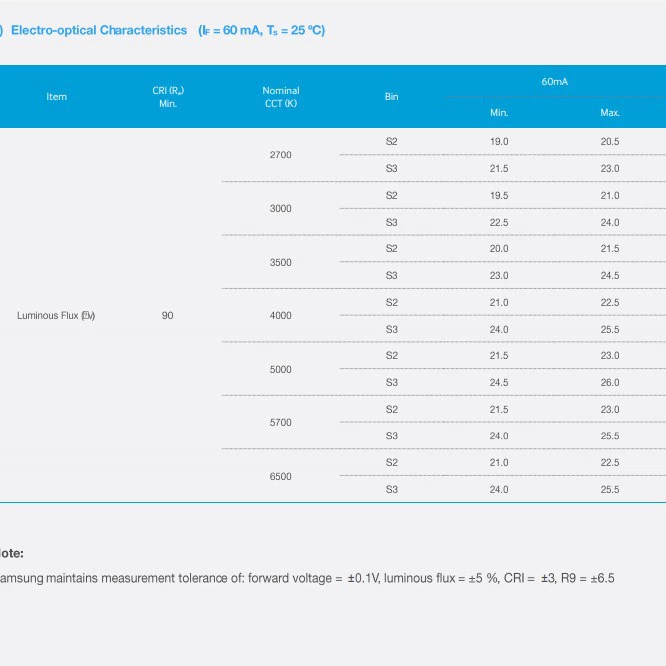This screenshot has width=666, height=666.
Task: Click the Min value '21.5' for 5700 K S2
Action: 499,409
